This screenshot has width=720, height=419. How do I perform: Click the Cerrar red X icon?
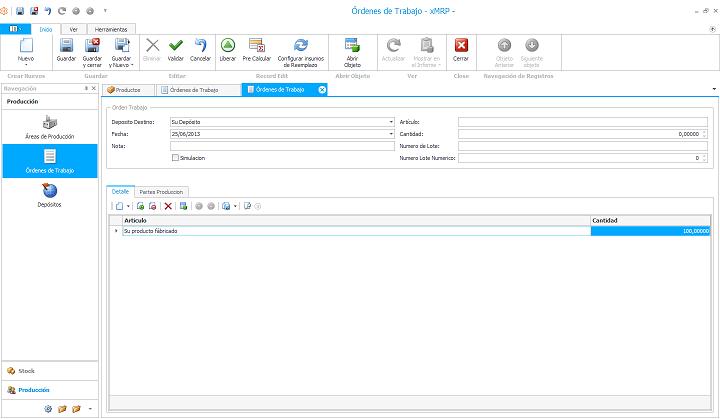[x=461, y=47]
